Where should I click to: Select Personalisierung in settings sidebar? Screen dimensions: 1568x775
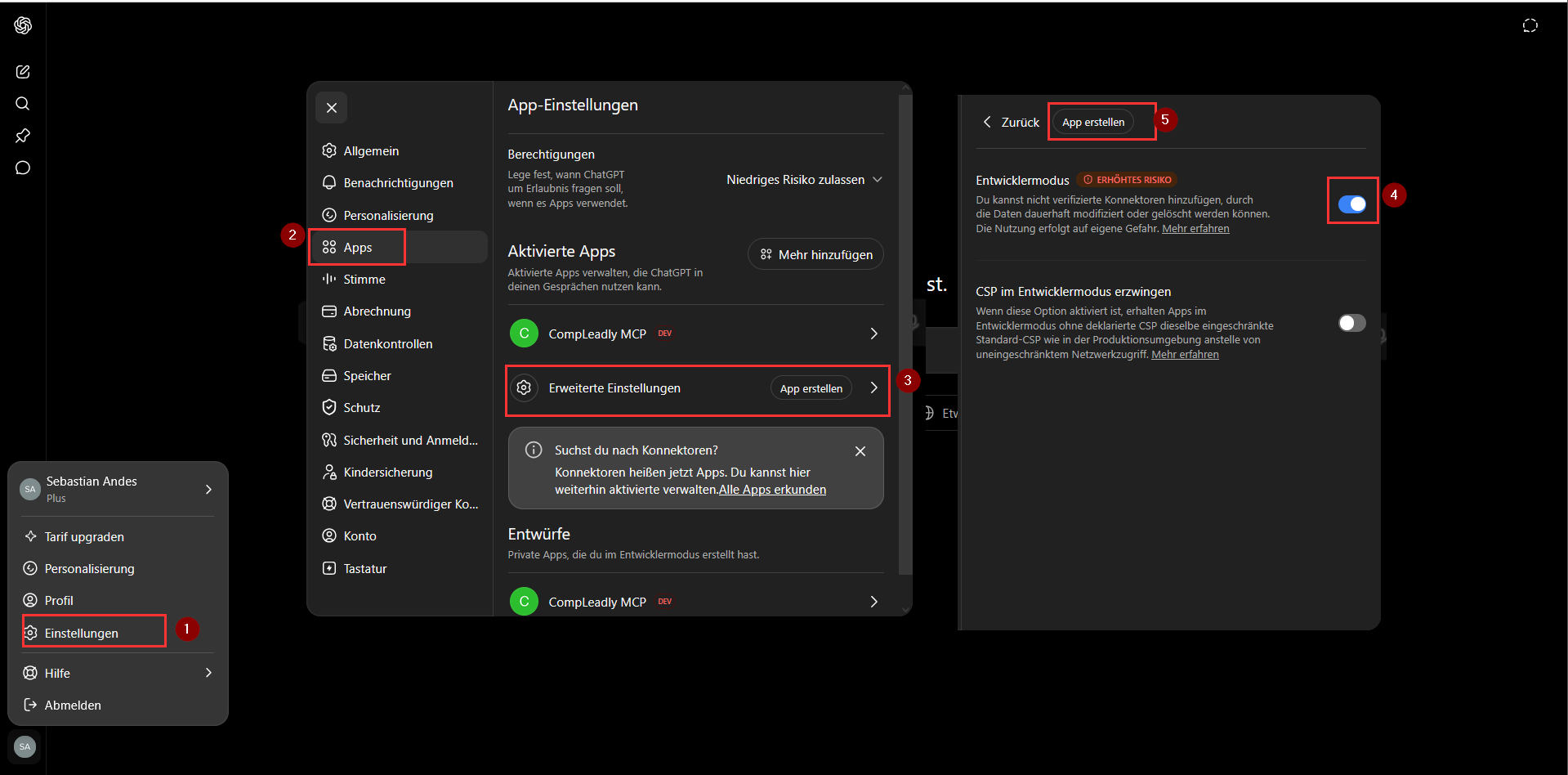click(x=399, y=216)
